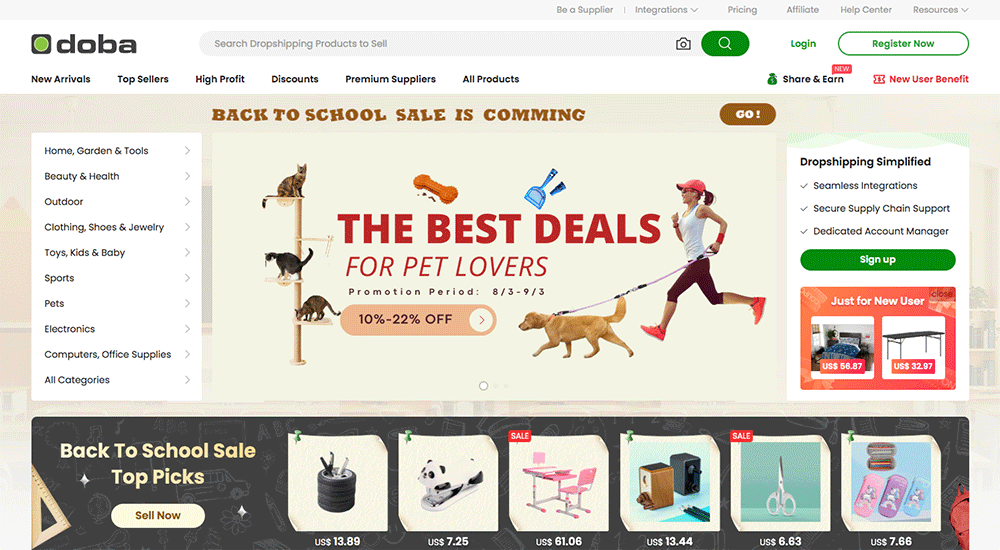
Task: Open the tire pen holder product thumbnail
Action: click(337, 482)
